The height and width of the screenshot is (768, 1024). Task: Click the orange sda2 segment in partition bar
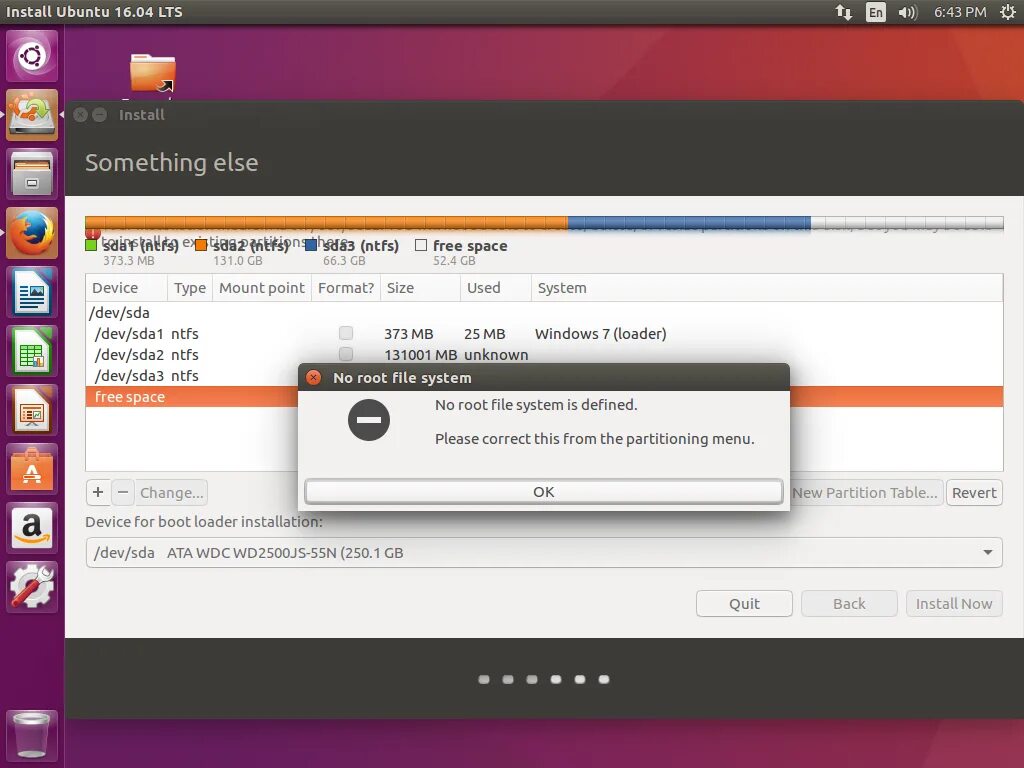[327, 222]
